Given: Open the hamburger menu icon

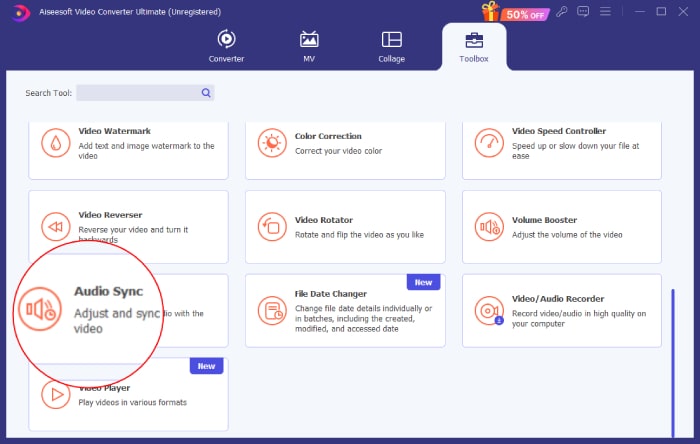Looking at the screenshot, I should tap(605, 12).
